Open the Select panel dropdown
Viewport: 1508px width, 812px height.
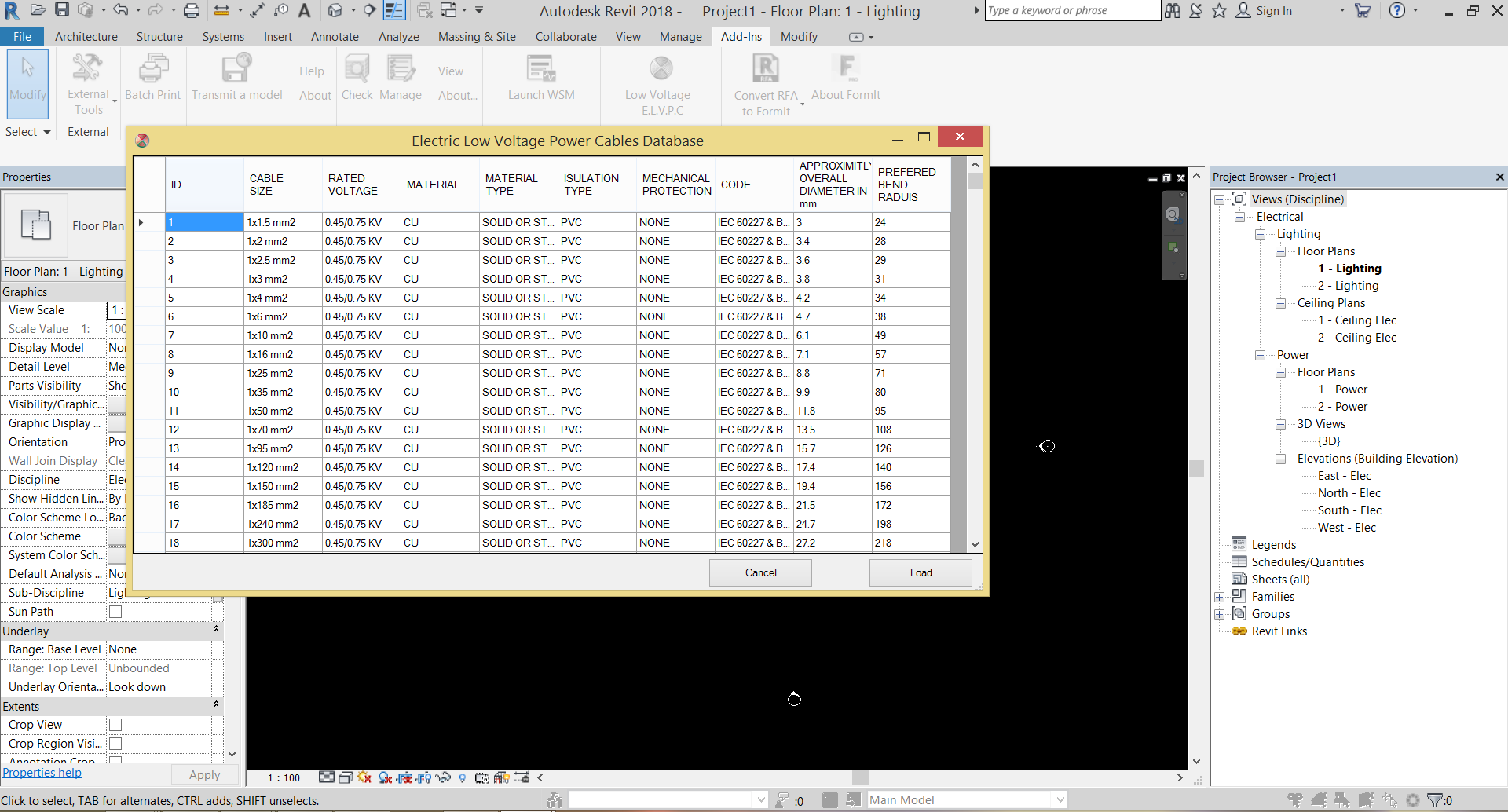point(28,132)
